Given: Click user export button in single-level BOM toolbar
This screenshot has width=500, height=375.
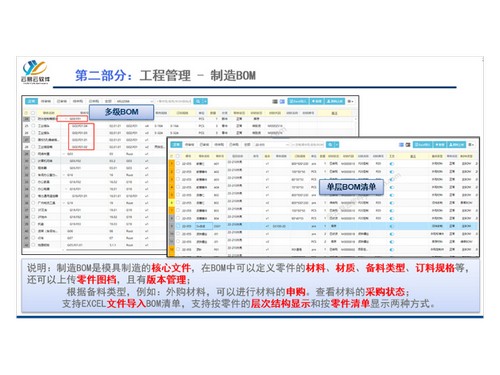Looking at the screenshot, I should (457, 145).
